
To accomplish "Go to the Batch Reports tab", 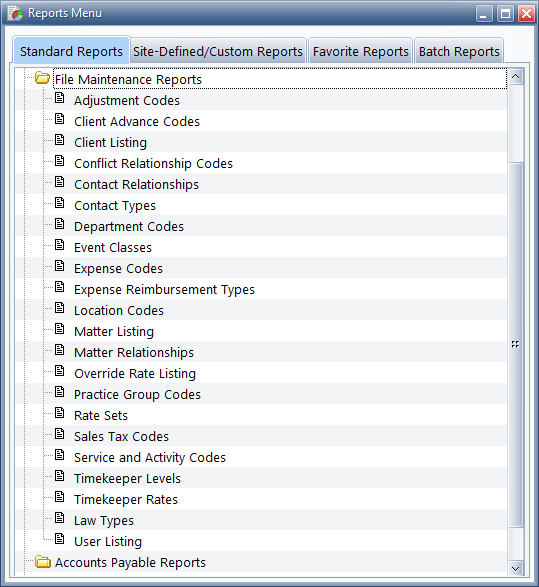I will 459,51.
